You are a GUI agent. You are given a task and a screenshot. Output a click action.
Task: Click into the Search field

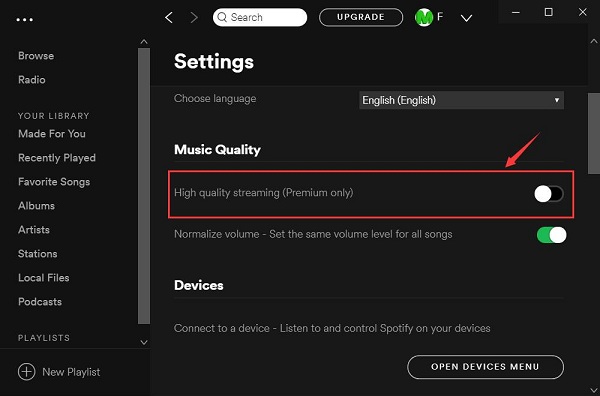pyautogui.click(x=260, y=17)
